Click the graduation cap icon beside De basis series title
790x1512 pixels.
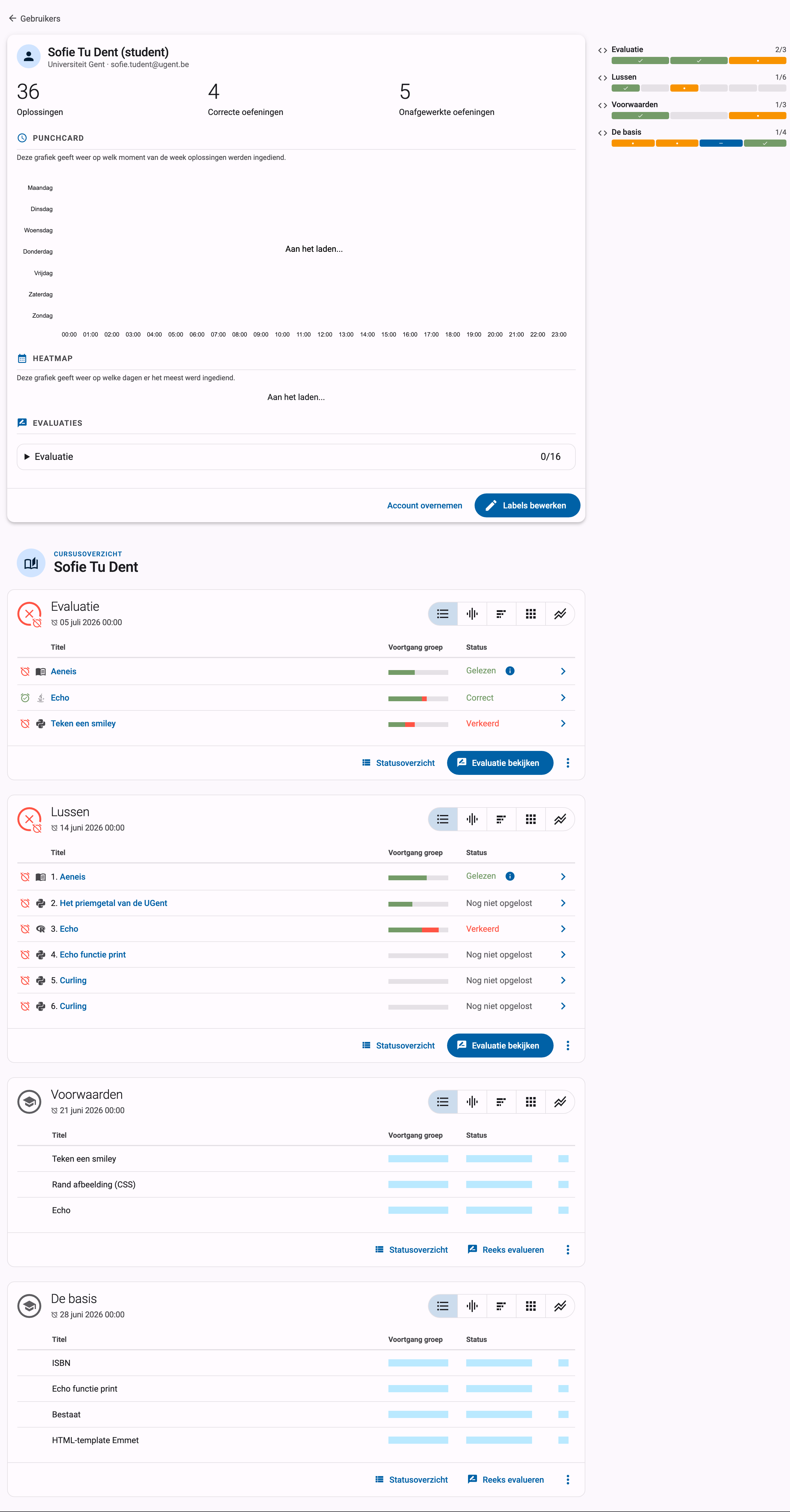click(29, 1306)
